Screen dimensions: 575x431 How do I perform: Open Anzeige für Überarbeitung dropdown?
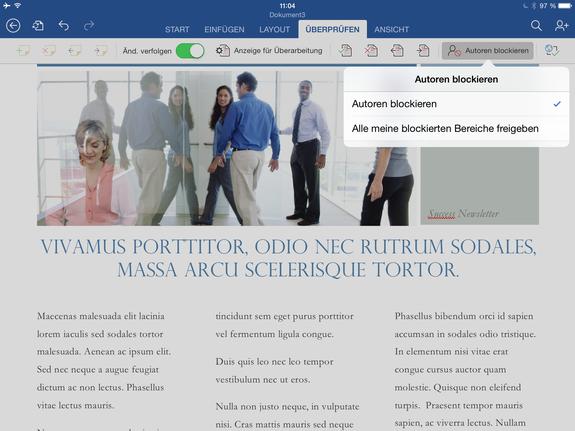pos(269,51)
